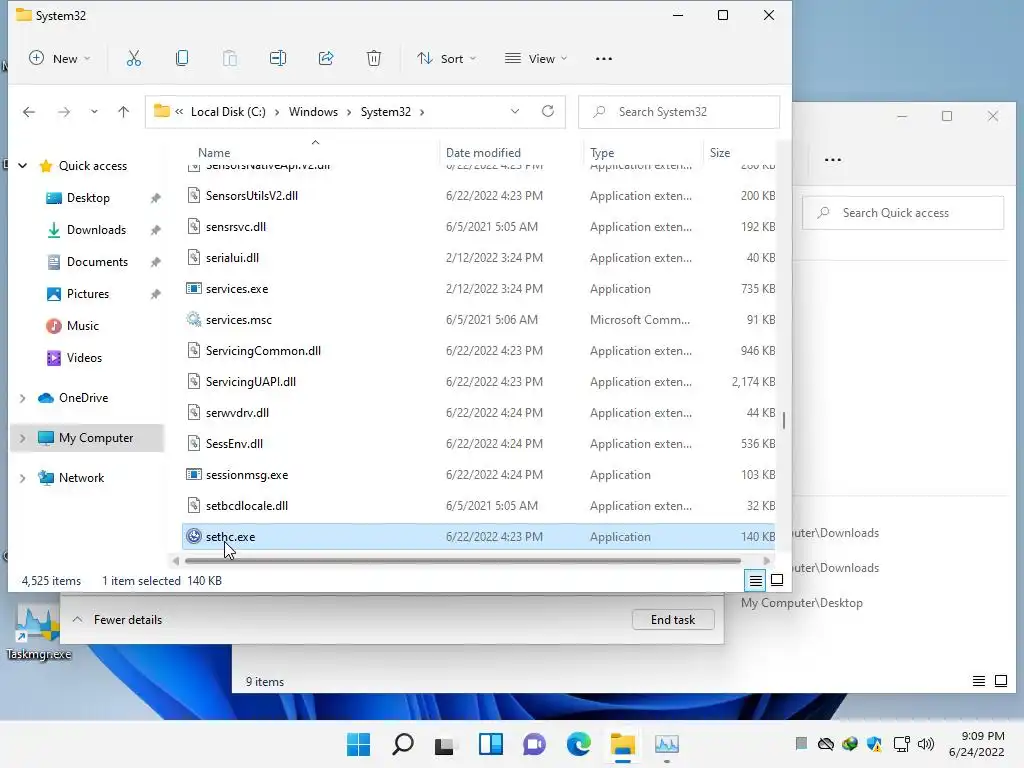This screenshot has height=768, width=1024.
Task: Click System32 breadcrumb in address bar
Action: coord(385,112)
